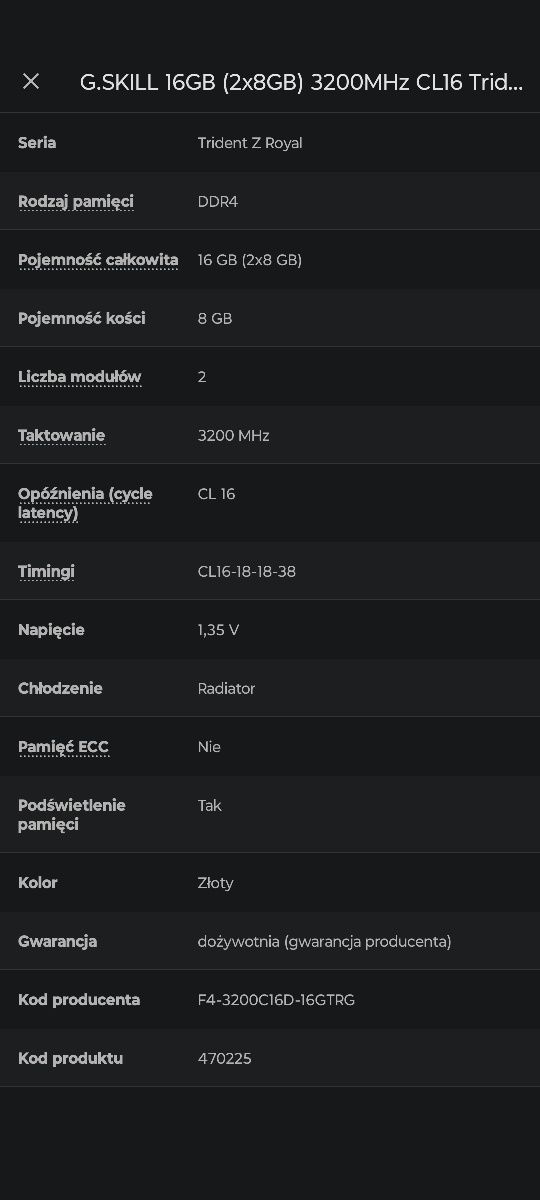The image size is (540, 1200).
Task: Tap the 16 GB (2x8 GB) capacity value
Action: click(x=250, y=260)
